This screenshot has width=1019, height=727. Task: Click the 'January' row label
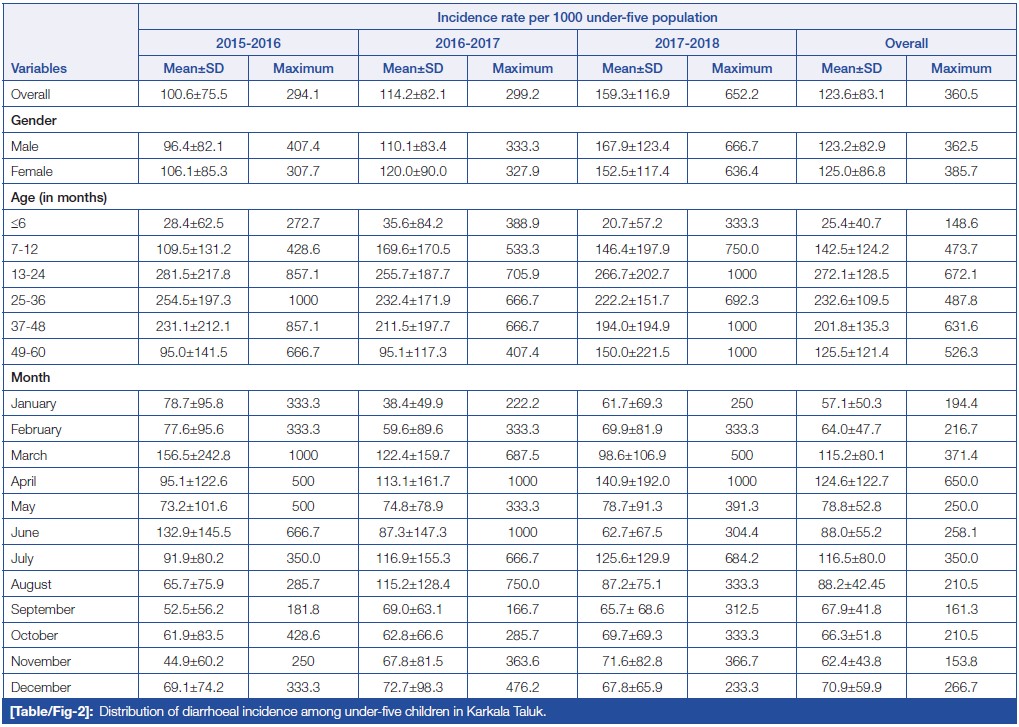(x=35, y=404)
